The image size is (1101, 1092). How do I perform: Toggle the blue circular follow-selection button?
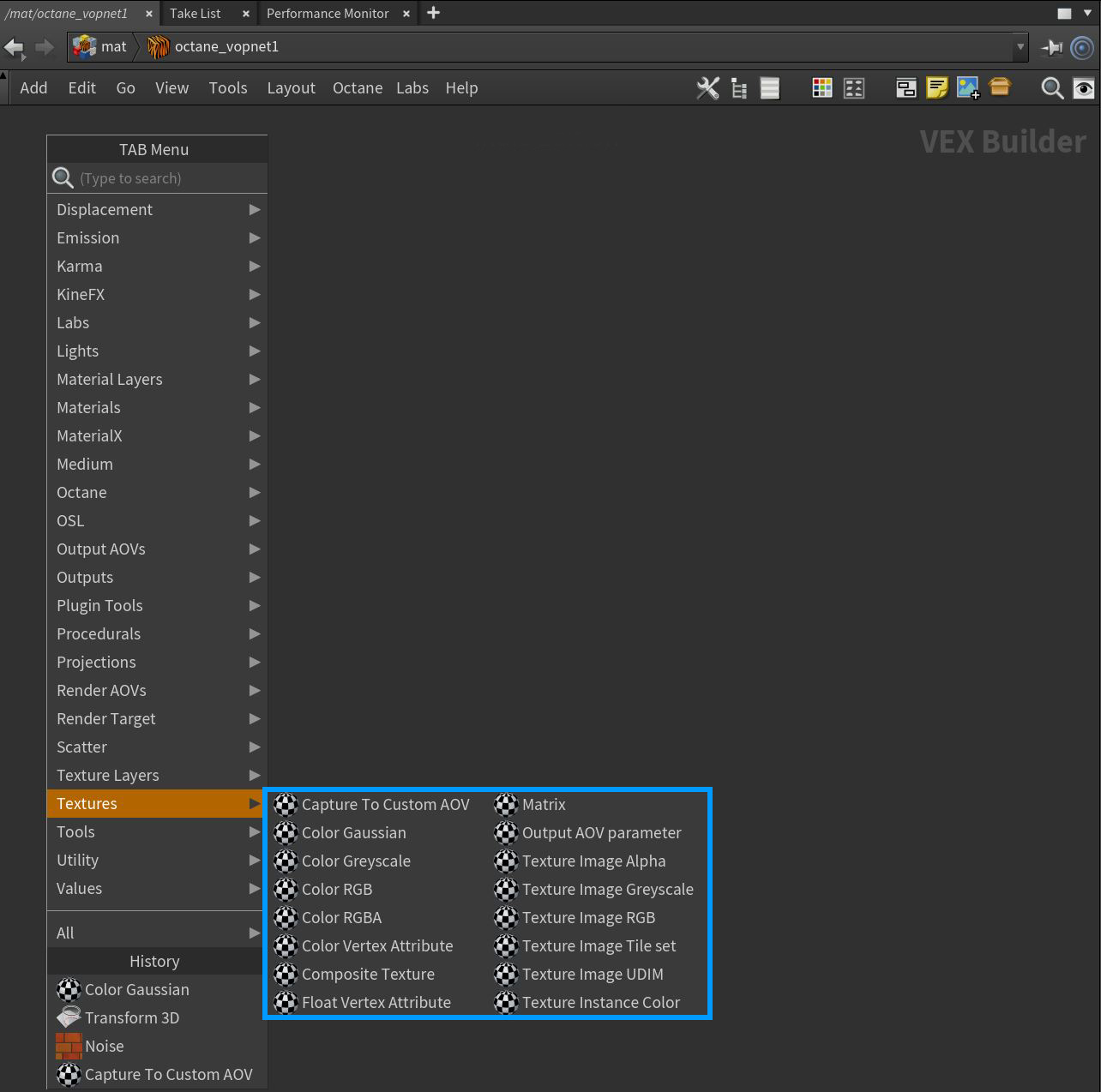pyautogui.click(x=1083, y=48)
